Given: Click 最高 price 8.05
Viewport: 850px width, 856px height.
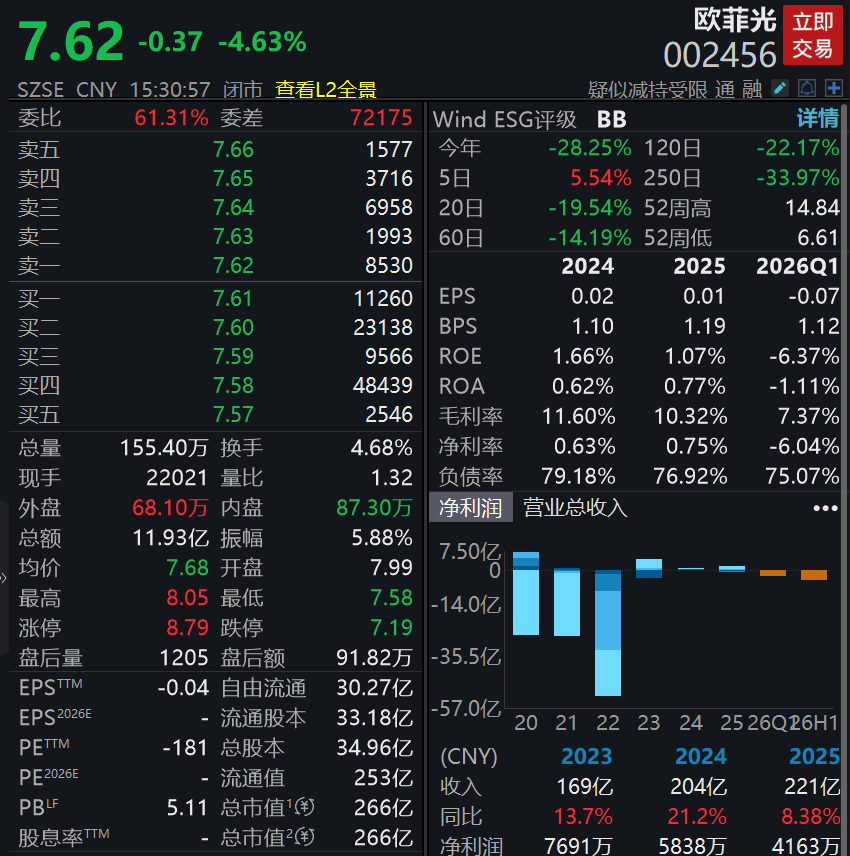Looking at the screenshot, I should (x=187, y=598).
